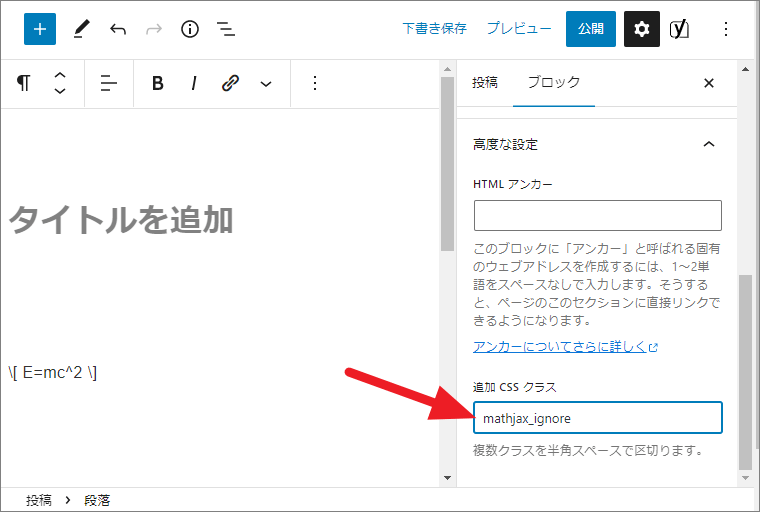Open the List View outline icon
The width and height of the screenshot is (760, 512).
click(x=227, y=29)
